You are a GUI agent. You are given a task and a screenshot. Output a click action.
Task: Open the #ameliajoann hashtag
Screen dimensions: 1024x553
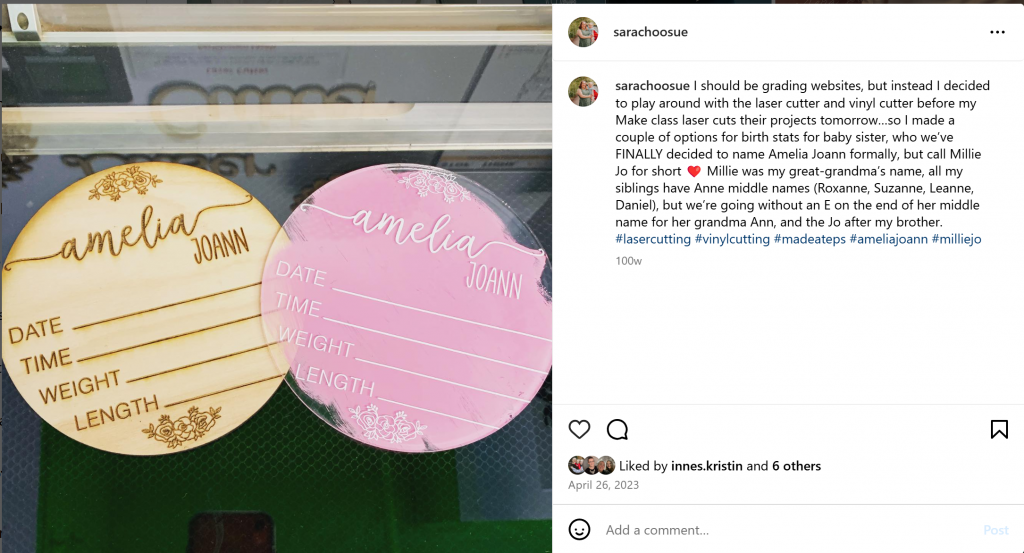click(x=888, y=239)
